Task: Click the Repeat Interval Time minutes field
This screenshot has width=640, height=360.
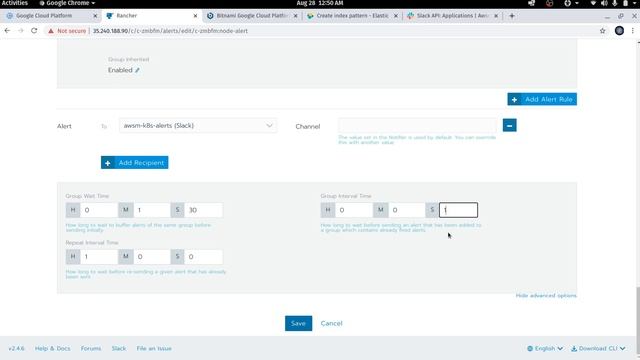Action: click(x=151, y=256)
